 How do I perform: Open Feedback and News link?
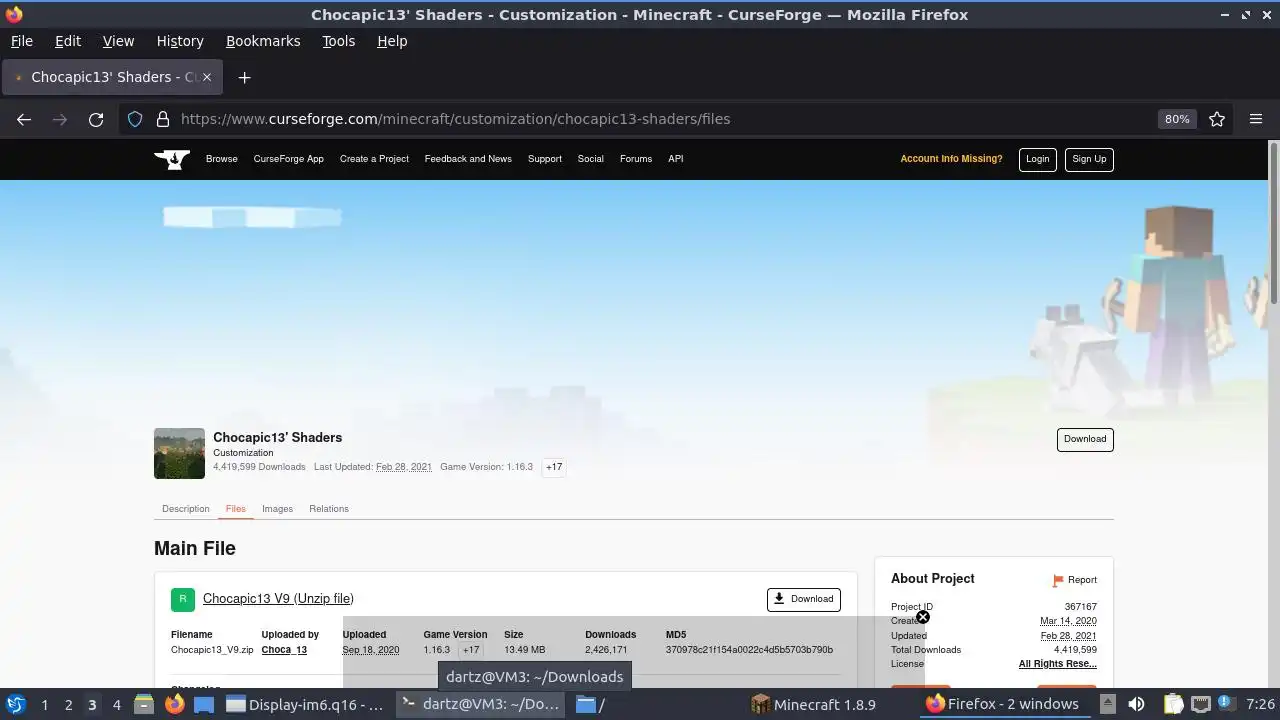tap(468, 159)
